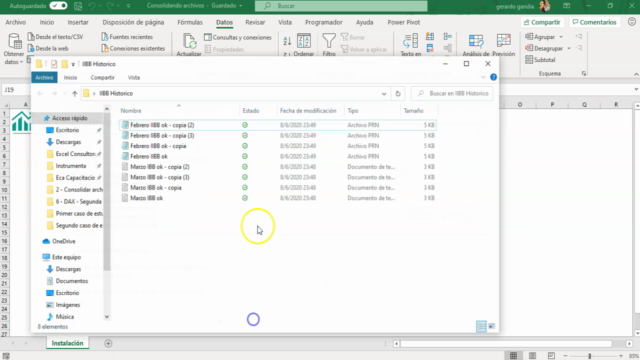The width and height of the screenshot is (640, 360).
Task: Open the Archivo tab in Excel ribbon
Action: click(x=16, y=22)
